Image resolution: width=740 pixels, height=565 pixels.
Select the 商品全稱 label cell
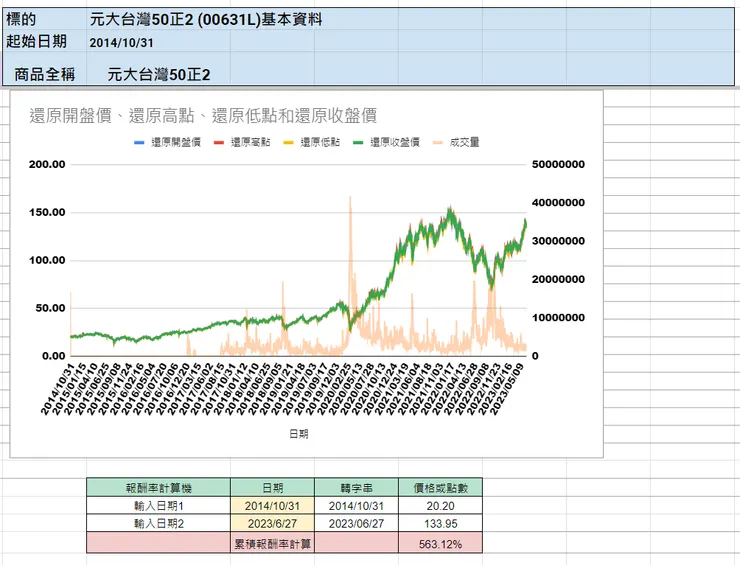44,74
